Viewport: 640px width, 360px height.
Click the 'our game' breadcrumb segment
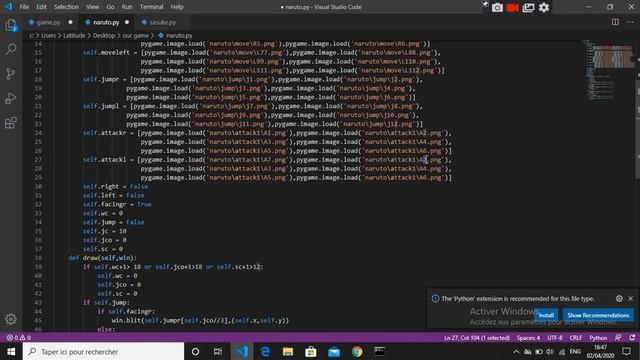(136, 36)
